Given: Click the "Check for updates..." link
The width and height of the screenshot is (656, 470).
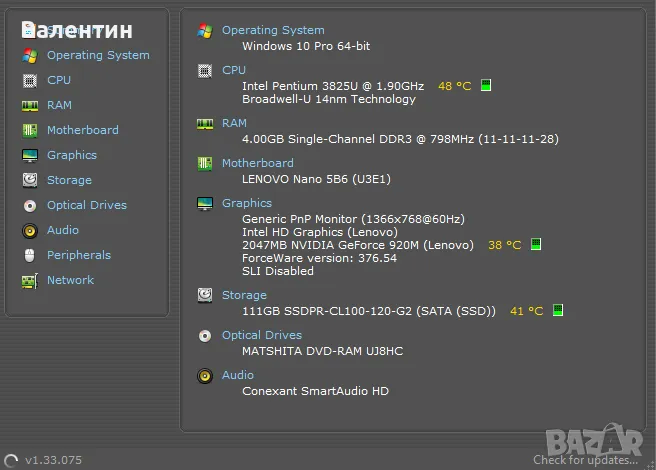Looking at the screenshot, I should [x=583, y=460].
